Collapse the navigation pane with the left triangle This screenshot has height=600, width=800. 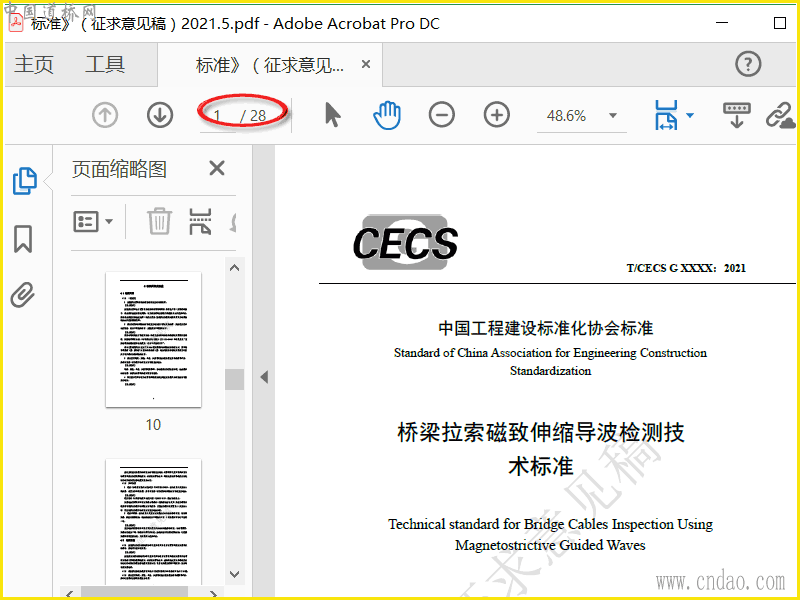[264, 378]
